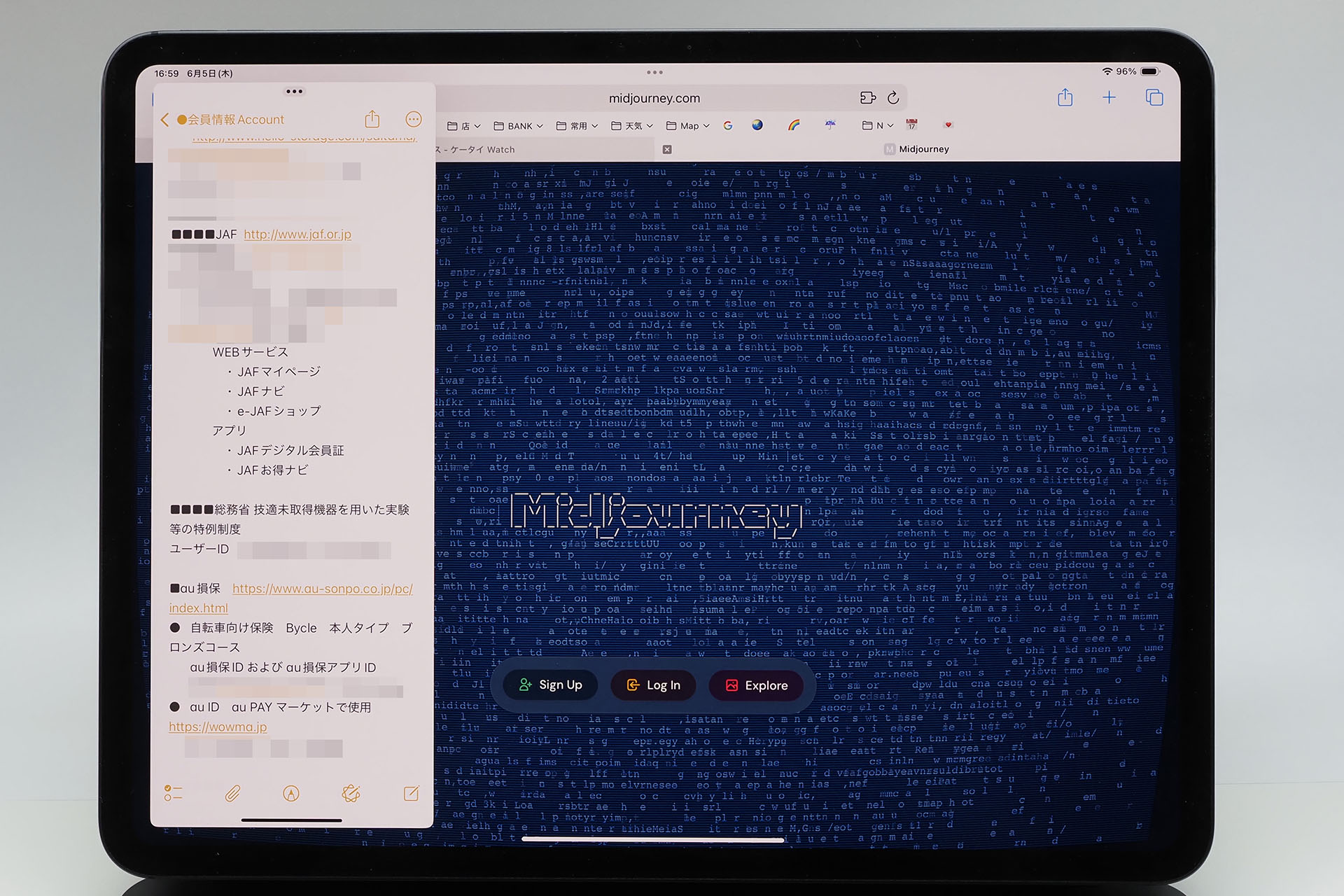Tap the 総務省 技適未取得機器 heading
Viewport: 1344px width, 896px height.
pos(289,519)
